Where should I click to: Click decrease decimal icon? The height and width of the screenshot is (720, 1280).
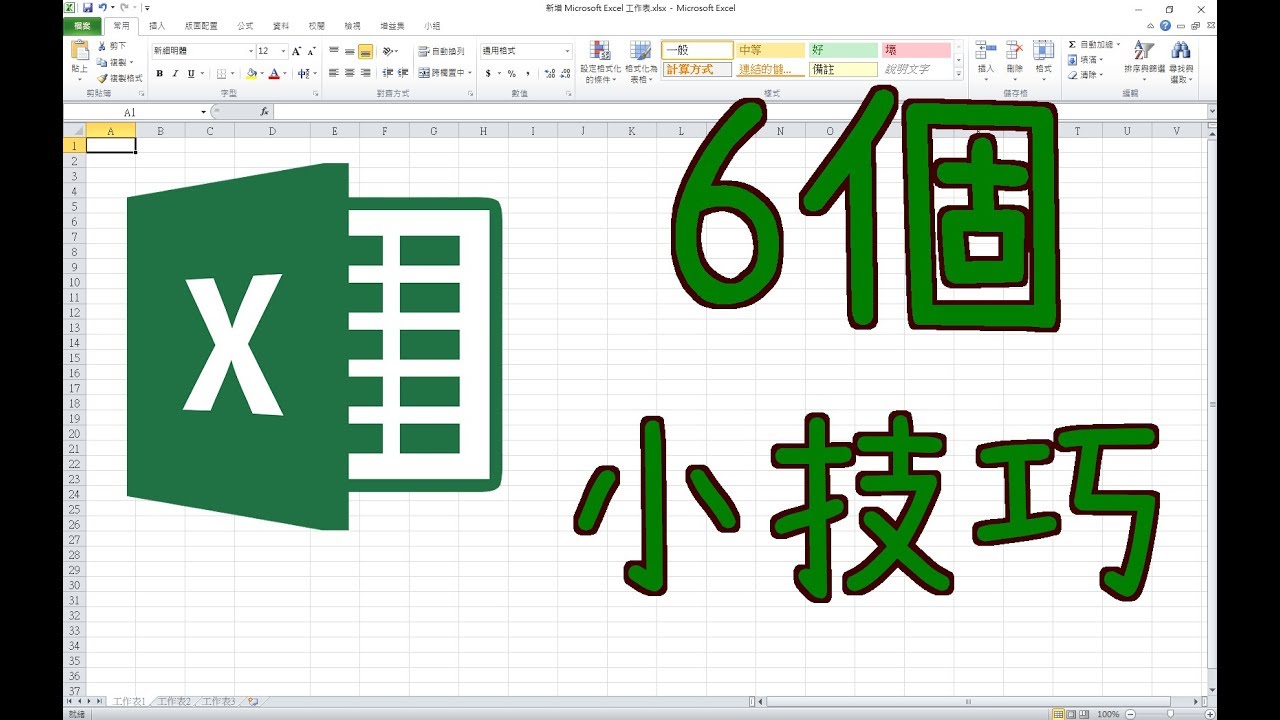click(x=565, y=73)
